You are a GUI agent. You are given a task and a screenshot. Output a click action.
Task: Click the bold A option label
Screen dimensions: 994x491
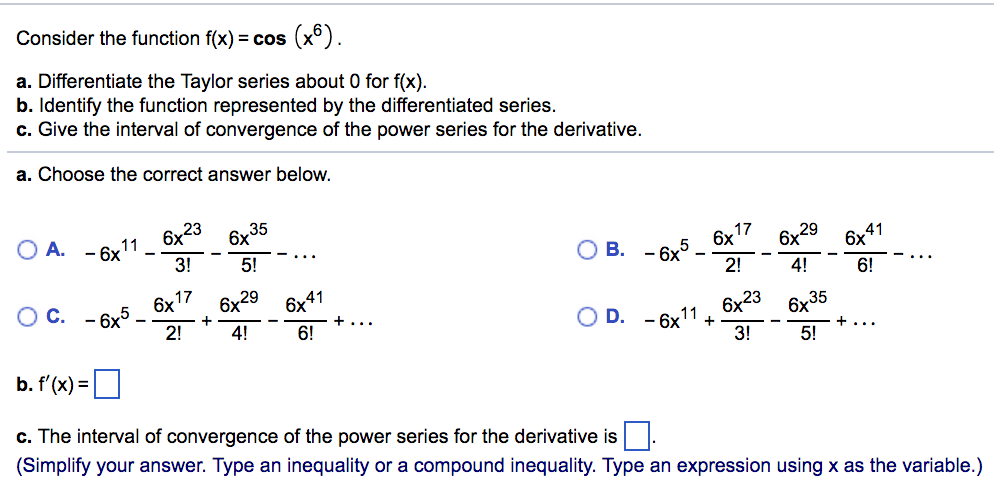coord(55,250)
